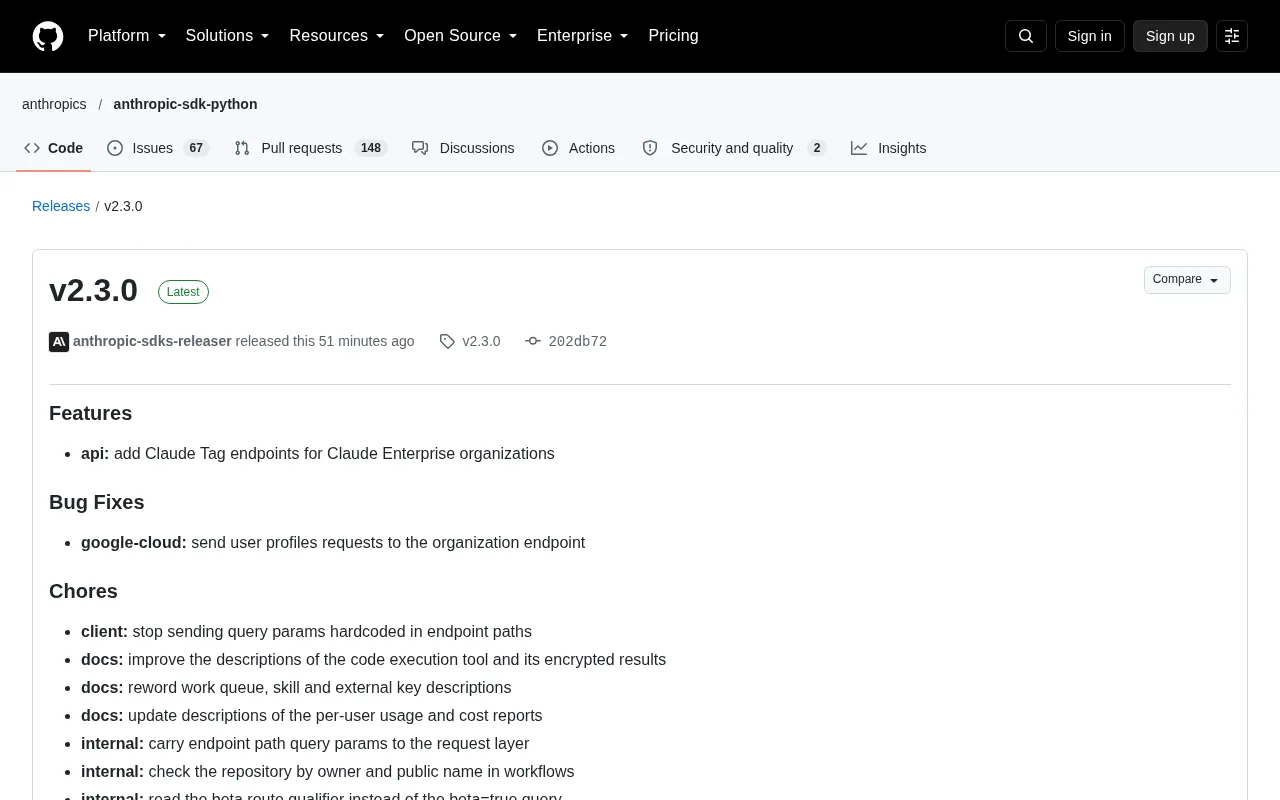This screenshot has width=1280, height=800.
Task: Click the Chores heading
Action: pos(83,591)
